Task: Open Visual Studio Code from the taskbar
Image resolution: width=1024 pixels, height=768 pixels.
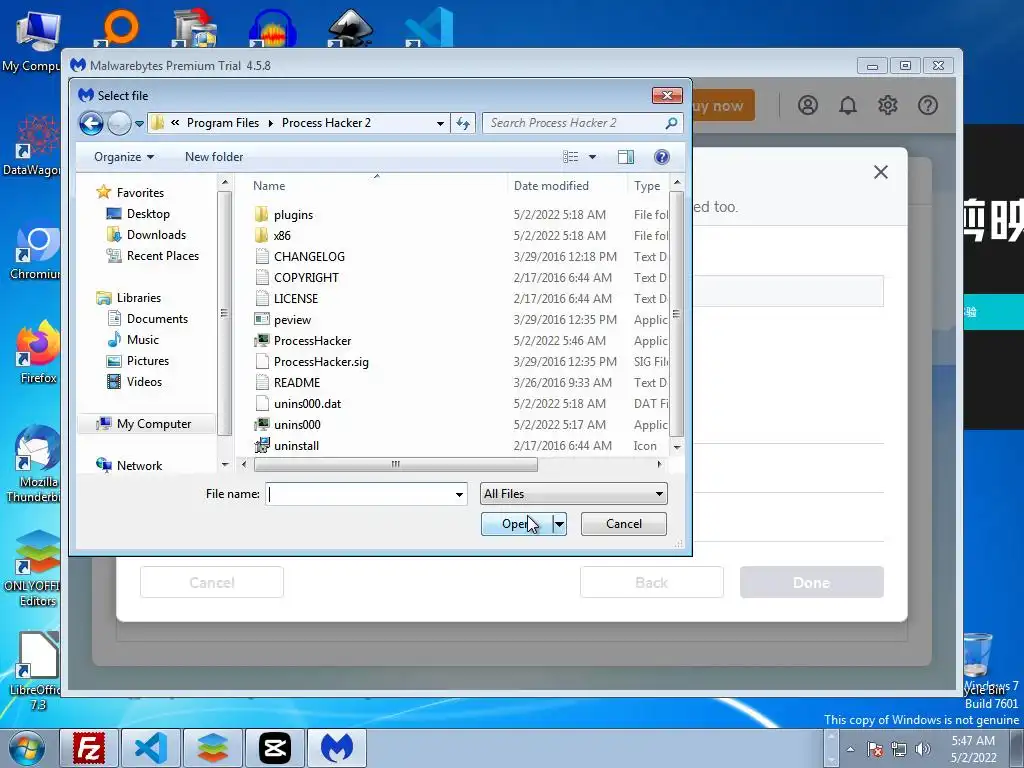Action: (x=151, y=748)
